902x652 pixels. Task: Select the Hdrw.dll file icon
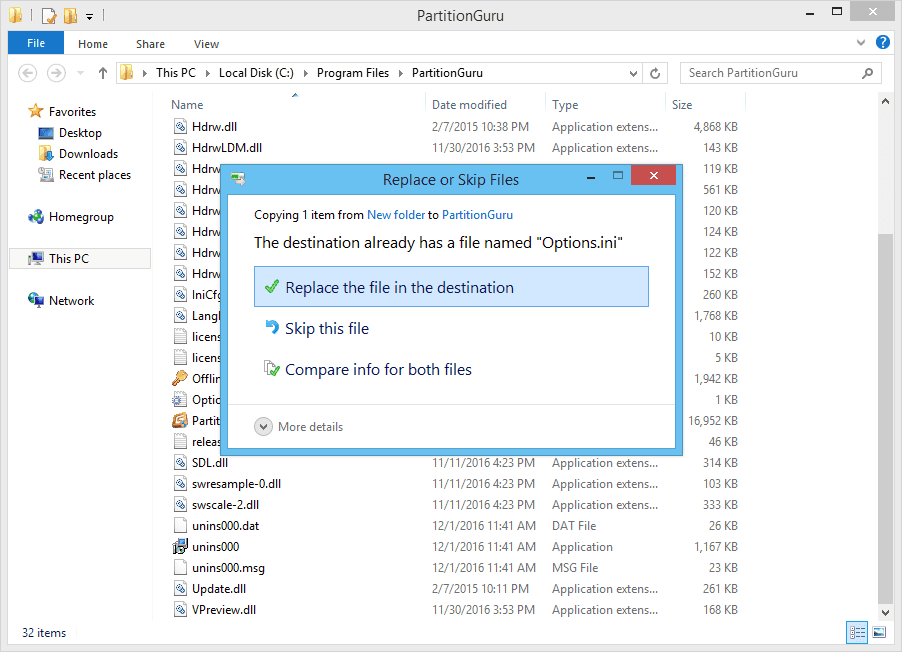(180, 127)
